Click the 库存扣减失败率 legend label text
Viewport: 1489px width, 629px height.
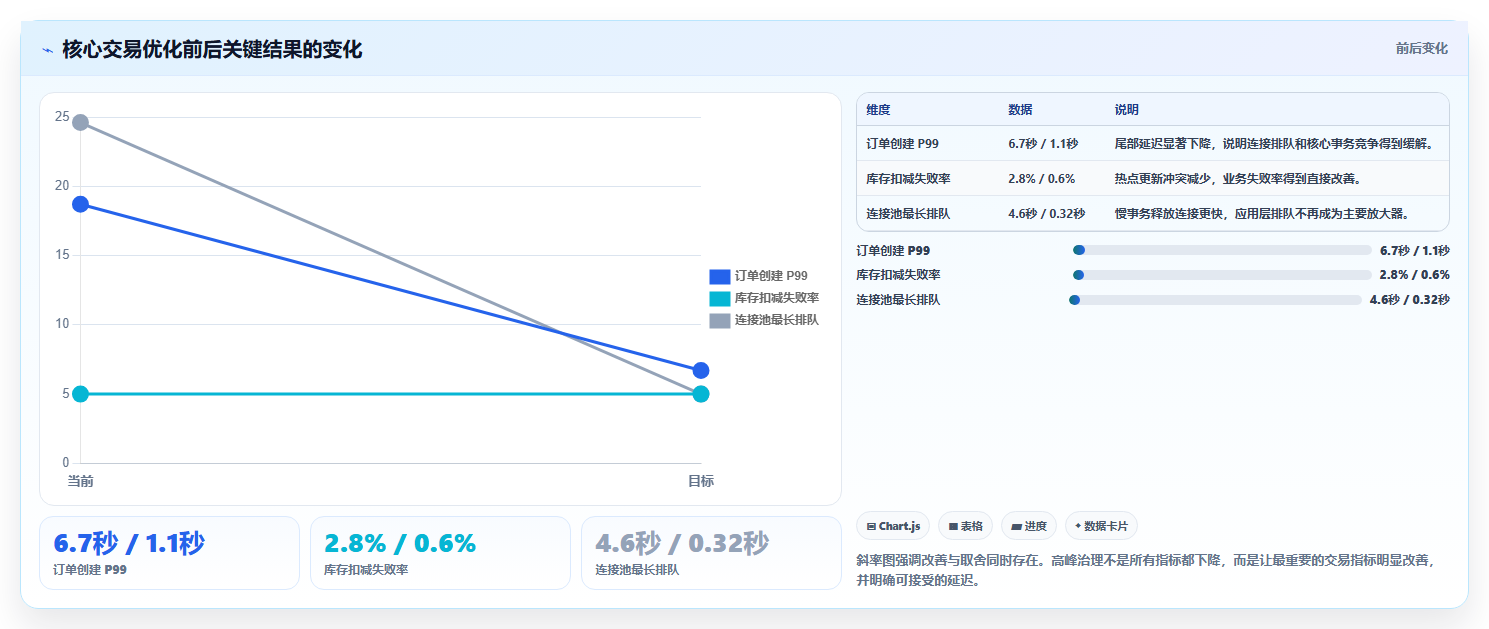pyautogui.click(x=777, y=298)
